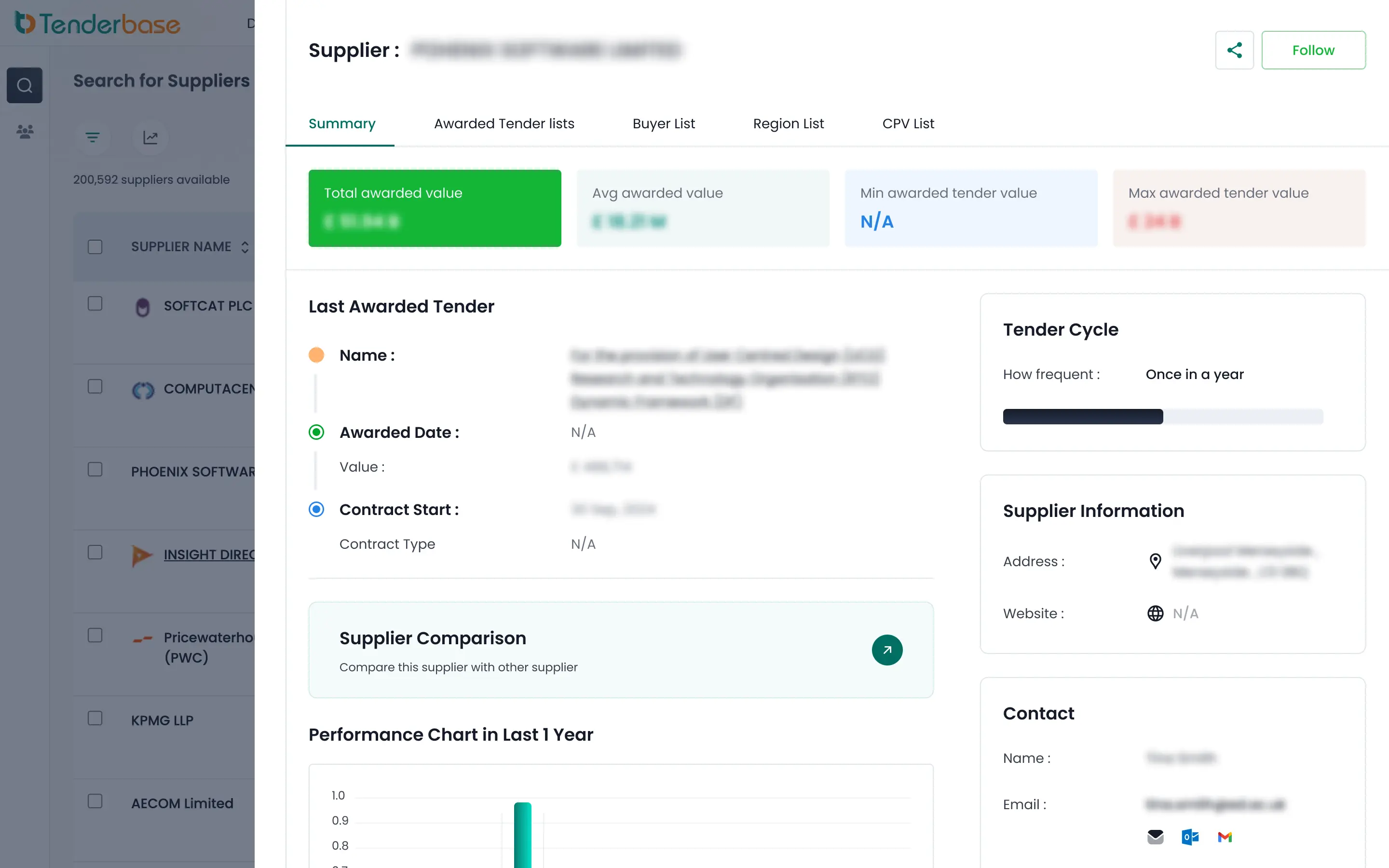
Task: Go to CPV List tab
Action: point(908,123)
